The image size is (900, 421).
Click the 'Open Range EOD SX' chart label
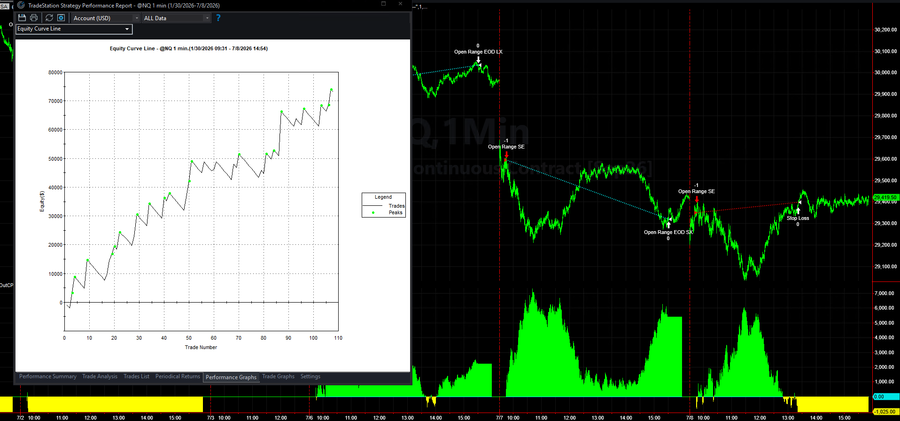coord(668,232)
